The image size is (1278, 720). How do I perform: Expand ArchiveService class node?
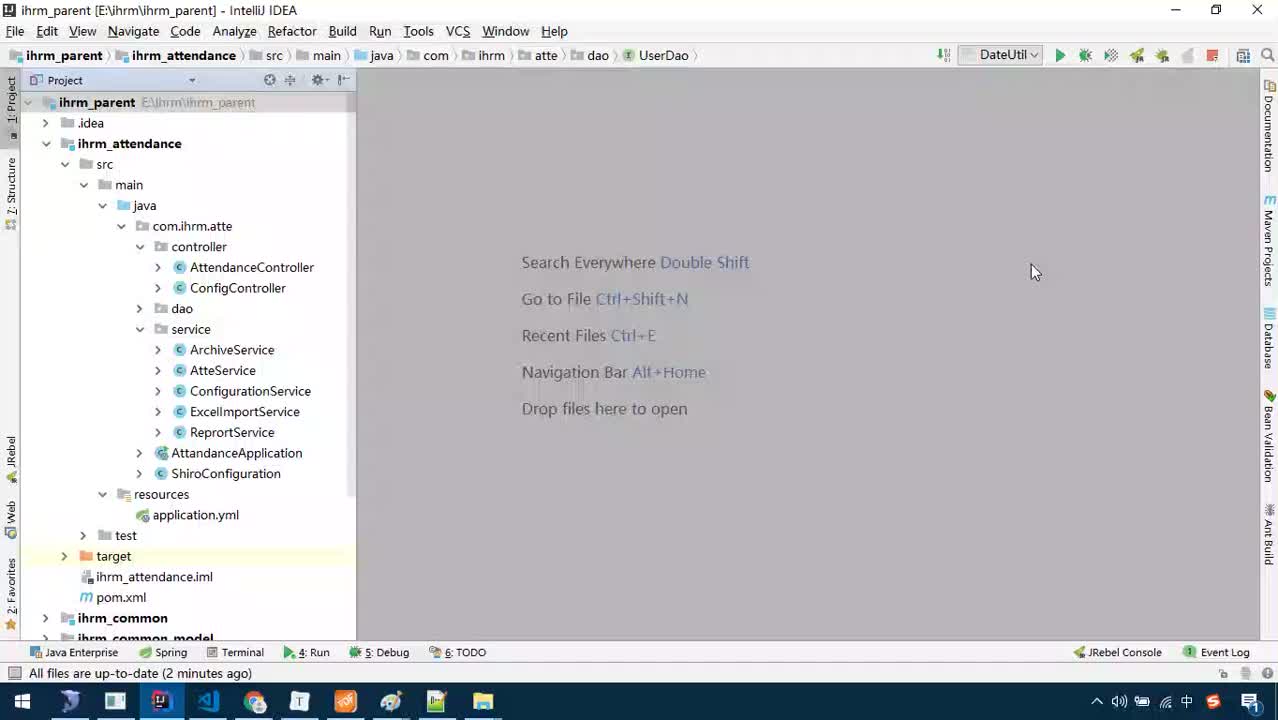tap(158, 350)
